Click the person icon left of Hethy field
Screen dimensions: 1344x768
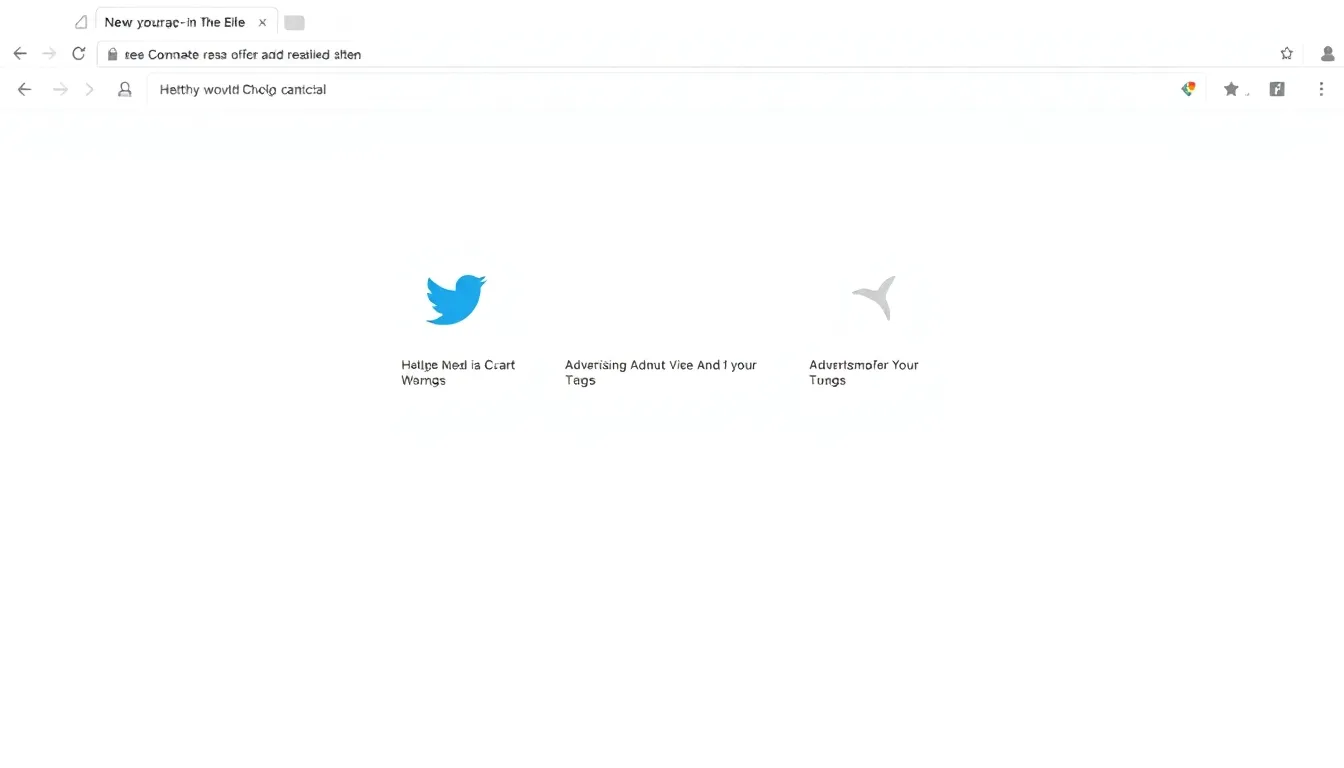pyautogui.click(x=125, y=89)
